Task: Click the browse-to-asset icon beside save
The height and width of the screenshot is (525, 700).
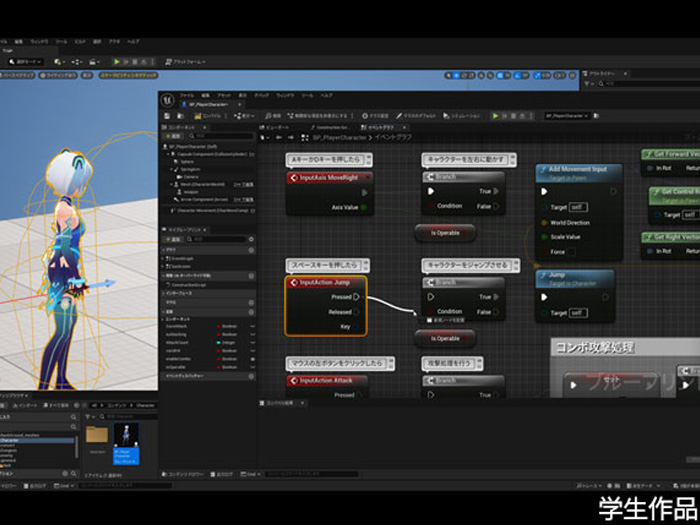Action: 180,116
